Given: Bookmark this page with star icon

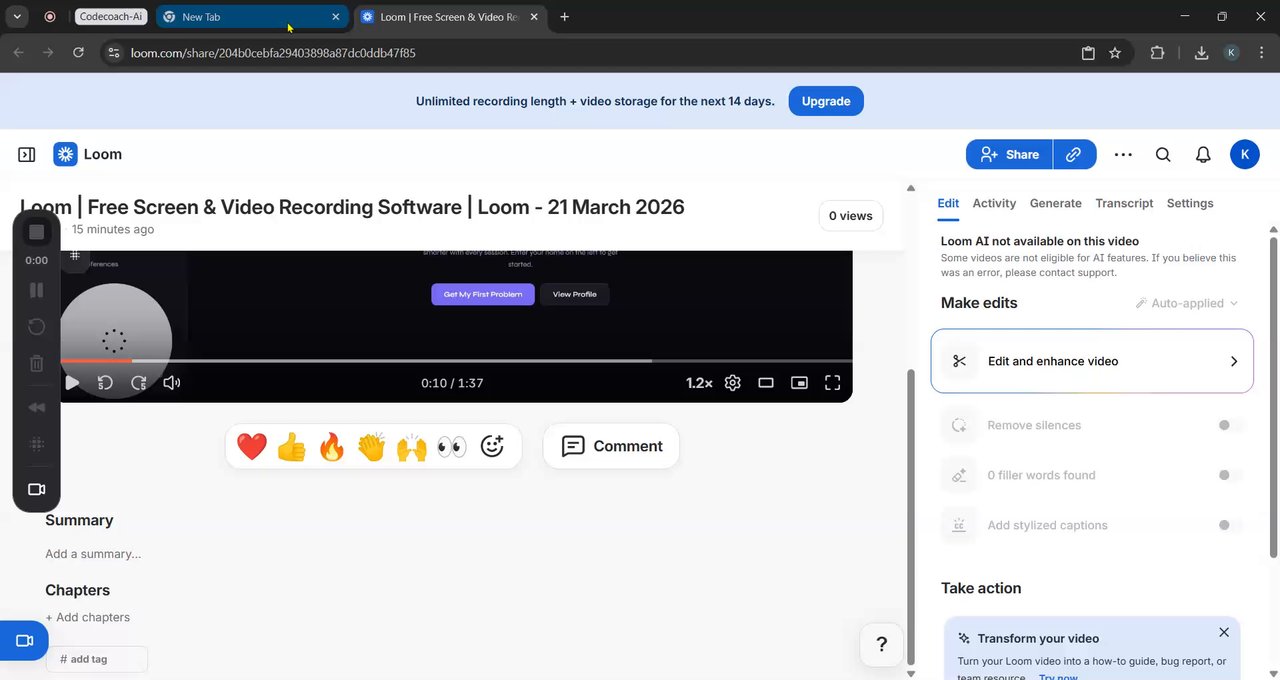Looking at the screenshot, I should (x=1115, y=53).
